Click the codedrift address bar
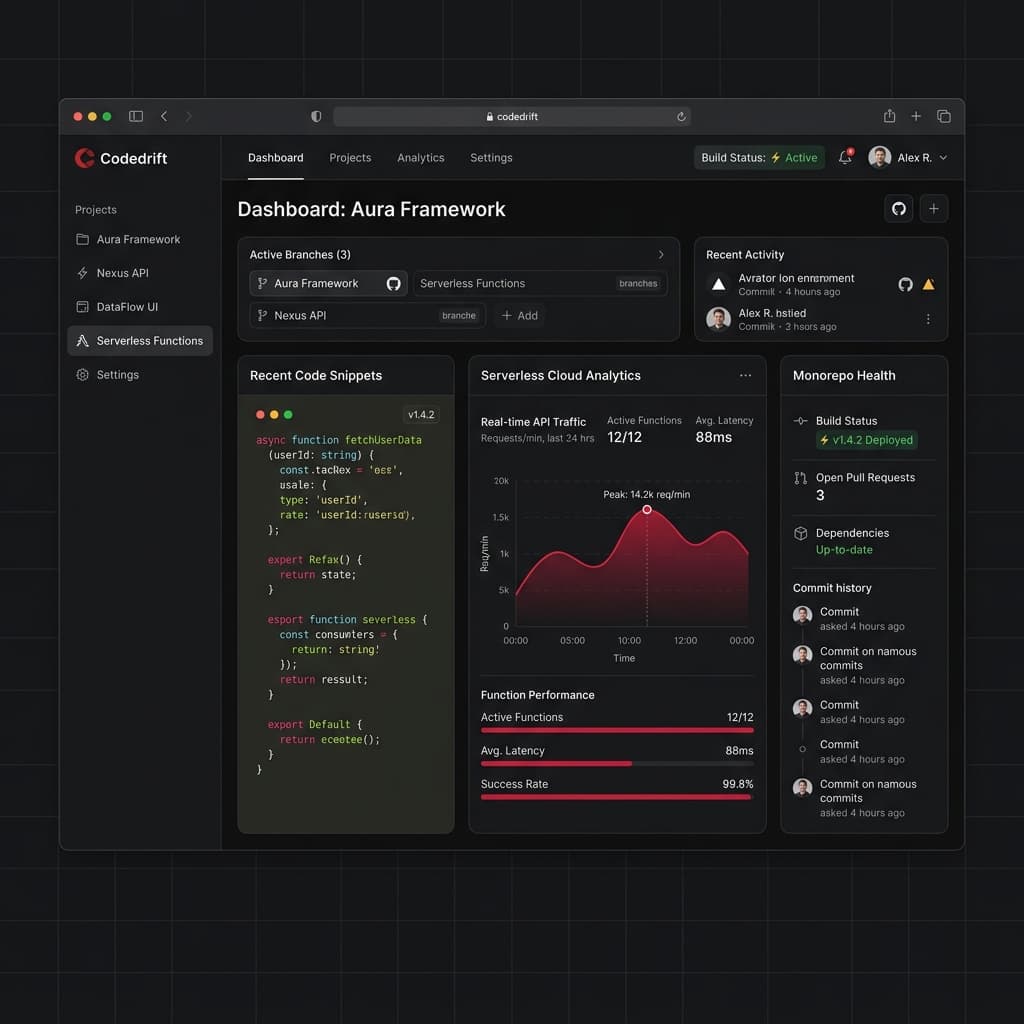This screenshot has width=1024, height=1024. pos(512,116)
